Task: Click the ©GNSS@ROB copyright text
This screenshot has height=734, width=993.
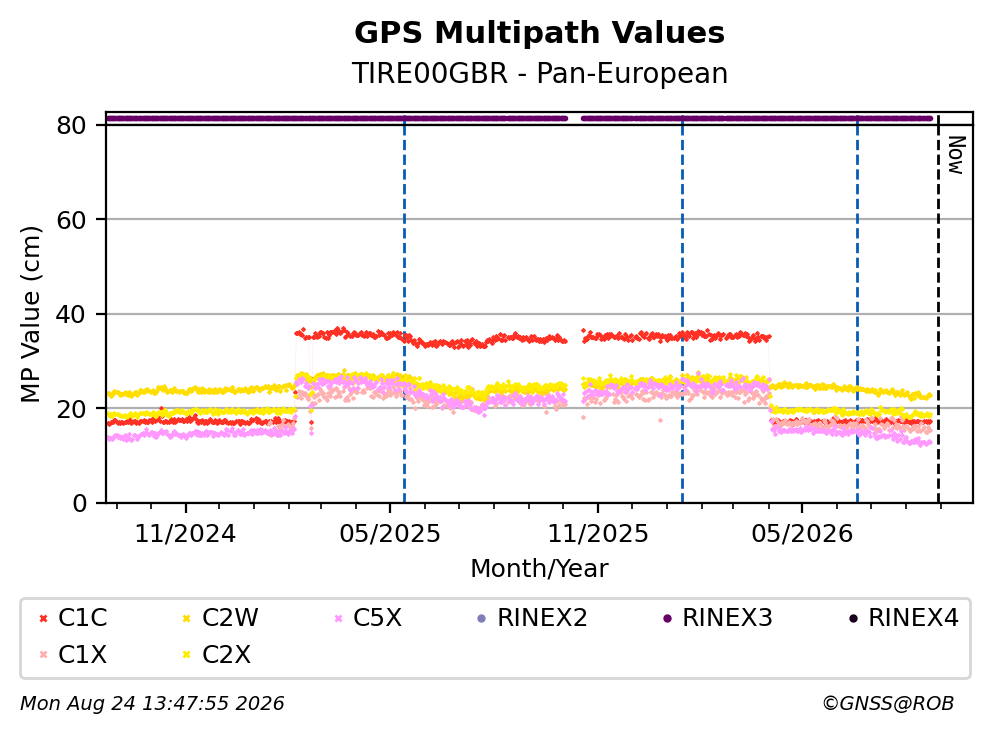Action: pos(888,704)
